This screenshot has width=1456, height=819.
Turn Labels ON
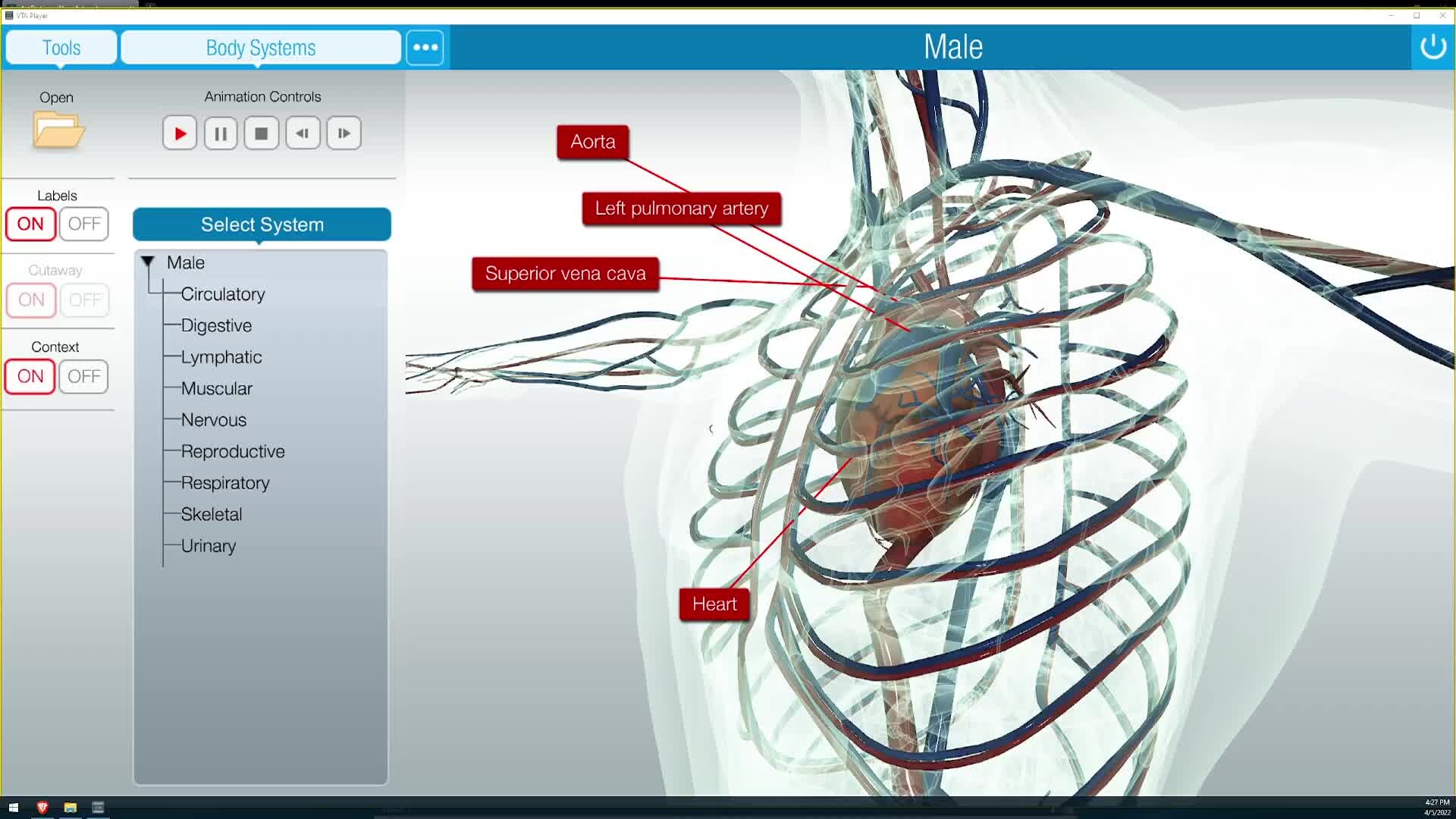click(x=30, y=224)
